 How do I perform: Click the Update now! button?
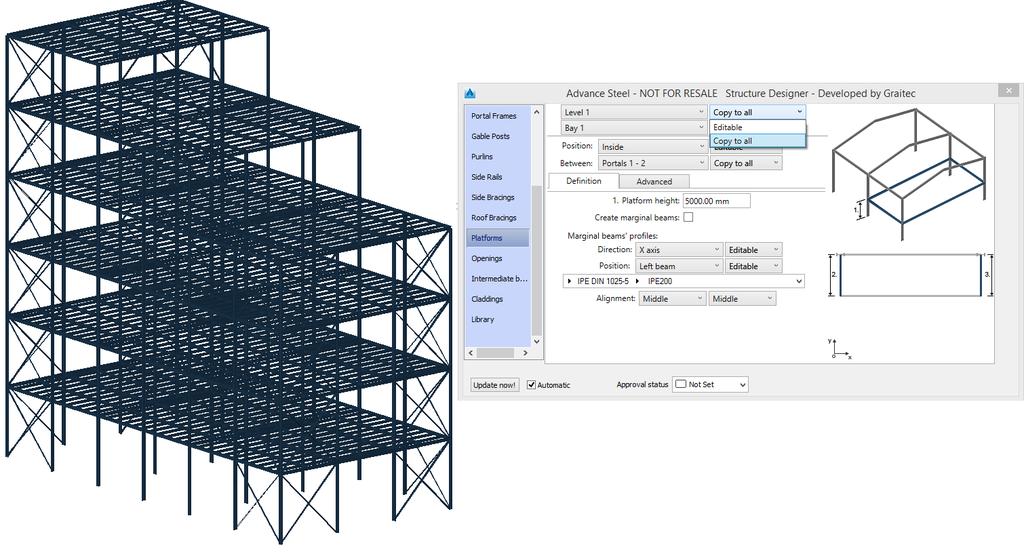pos(494,385)
